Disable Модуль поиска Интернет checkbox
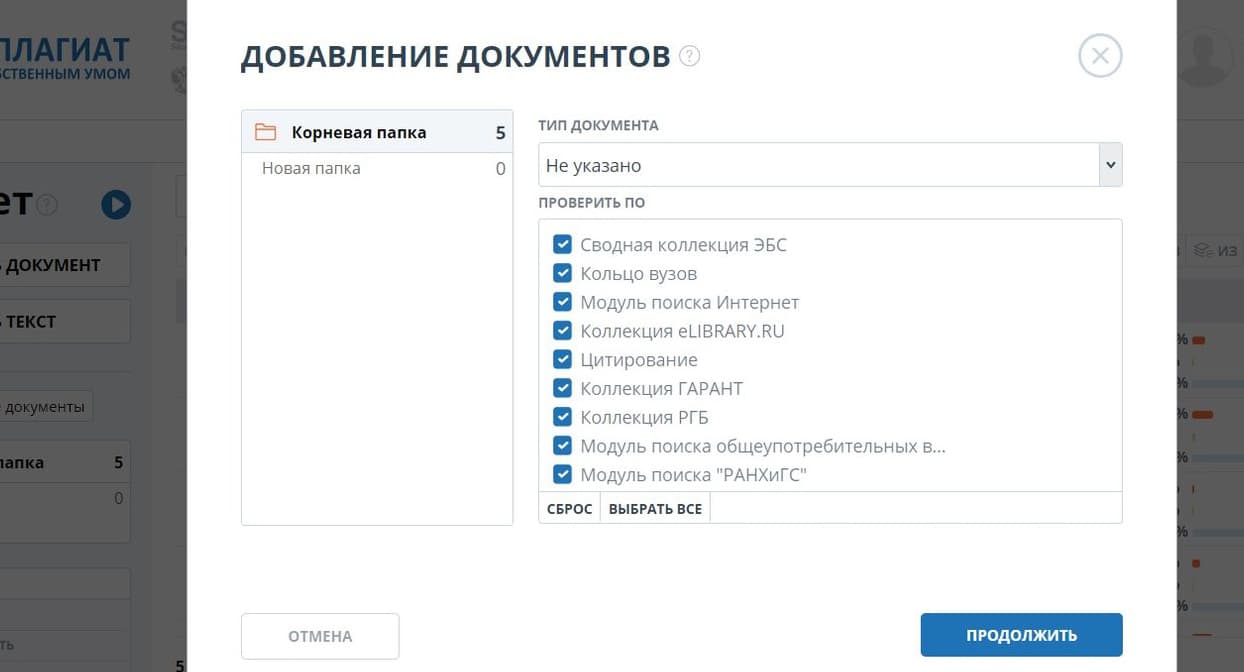The height and width of the screenshot is (672, 1244). pyautogui.click(x=562, y=302)
